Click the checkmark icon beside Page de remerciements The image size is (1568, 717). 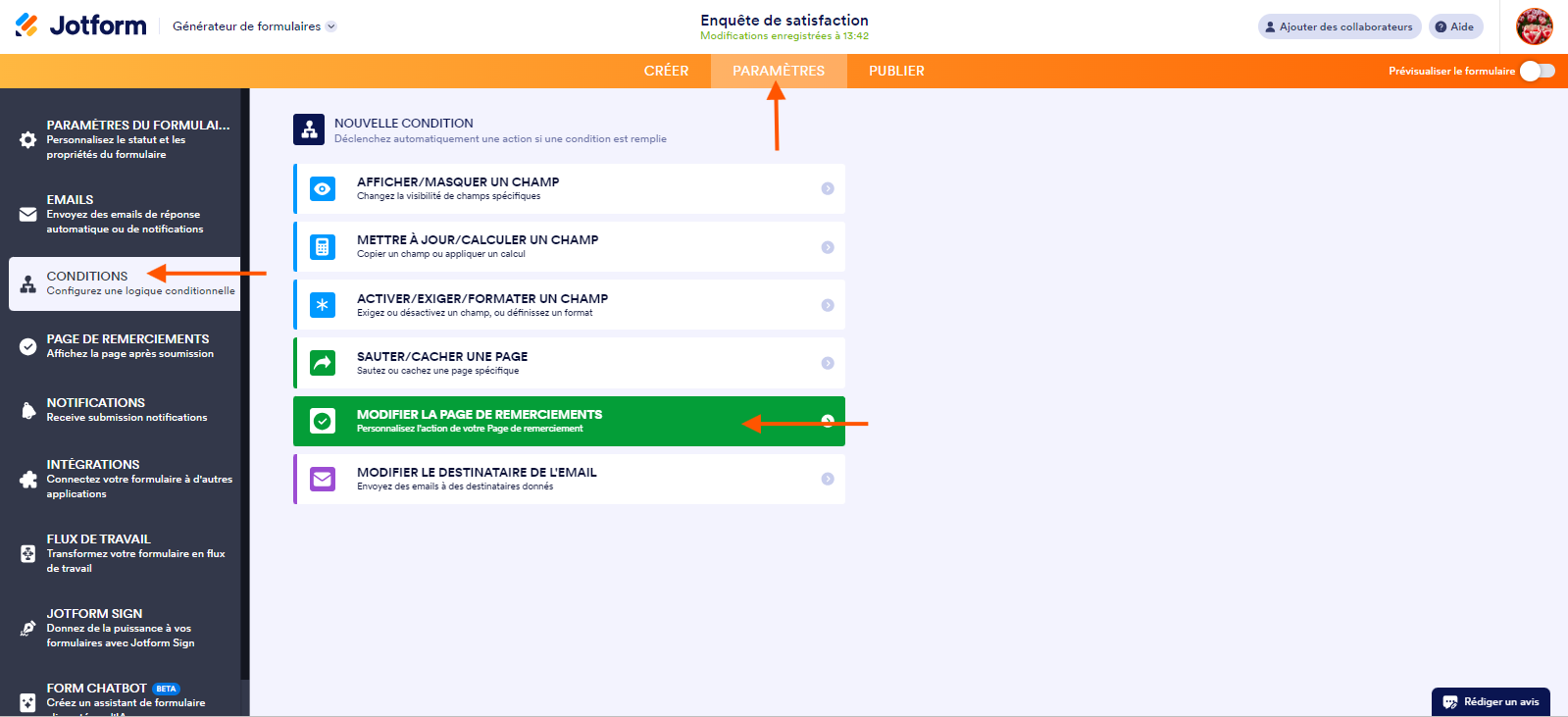(x=28, y=346)
